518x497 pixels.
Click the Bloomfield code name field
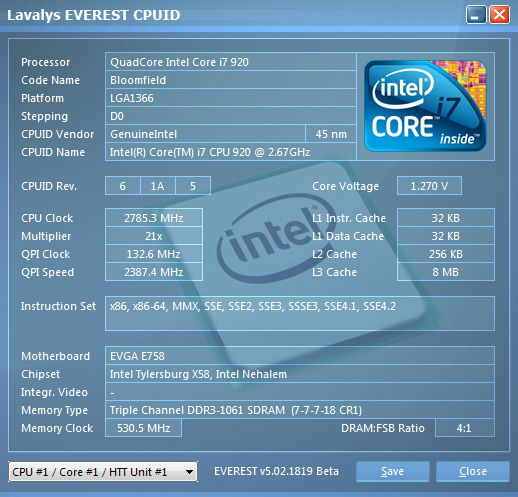click(231, 80)
